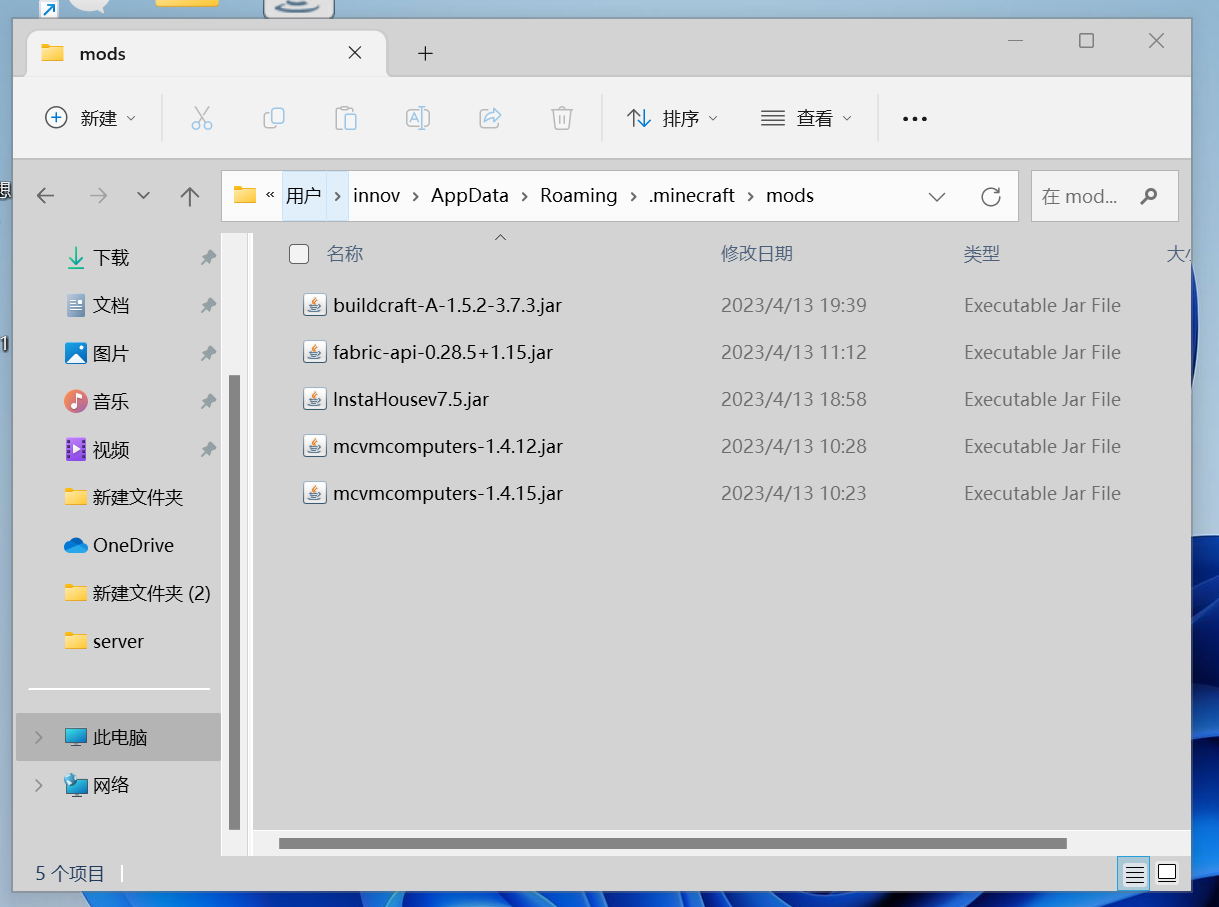Expand the 网络 tree node
Image resolution: width=1219 pixels, height=907 pixels.
point(39,786)
